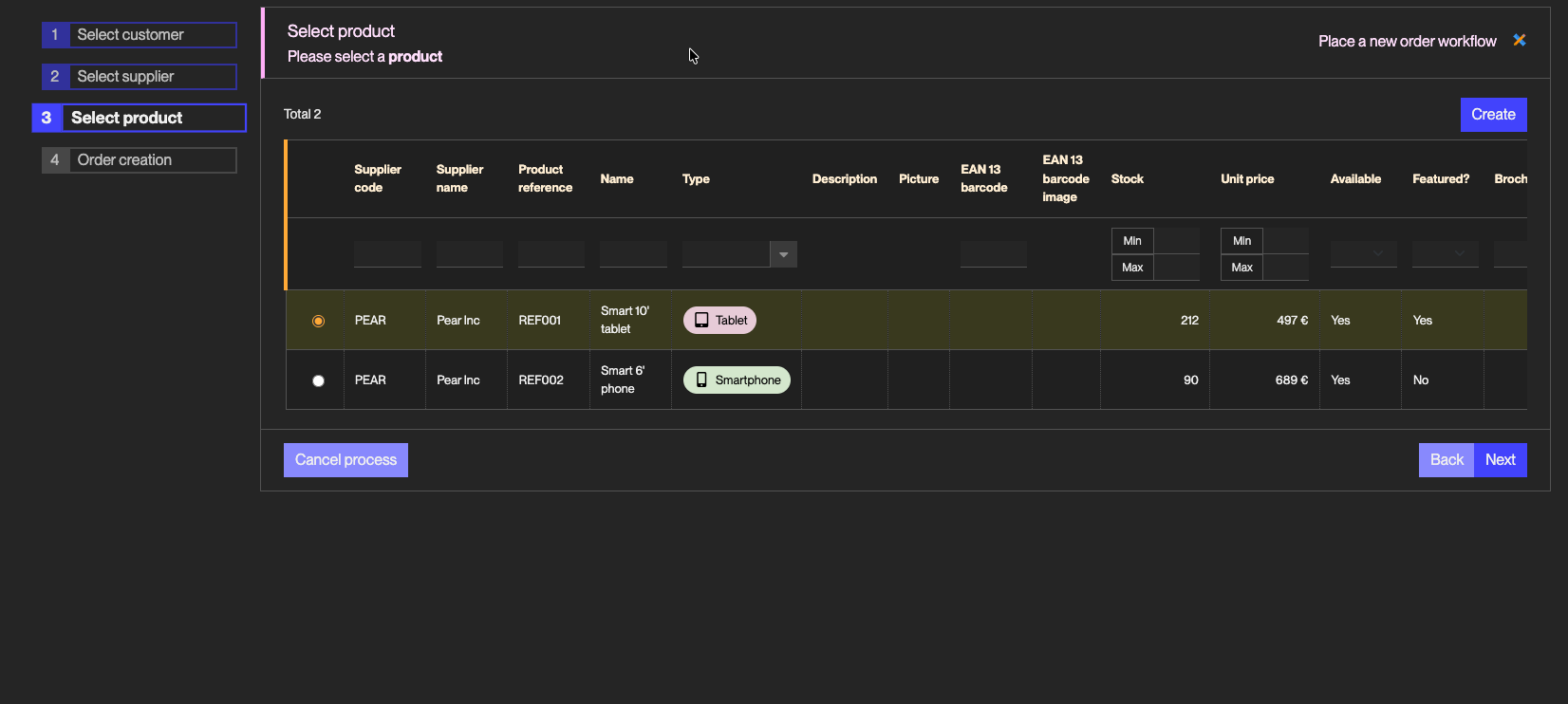This screenshot has width=1568, height=704.
Task: Select the REF001 product radio button
Action: pos(318,321)
